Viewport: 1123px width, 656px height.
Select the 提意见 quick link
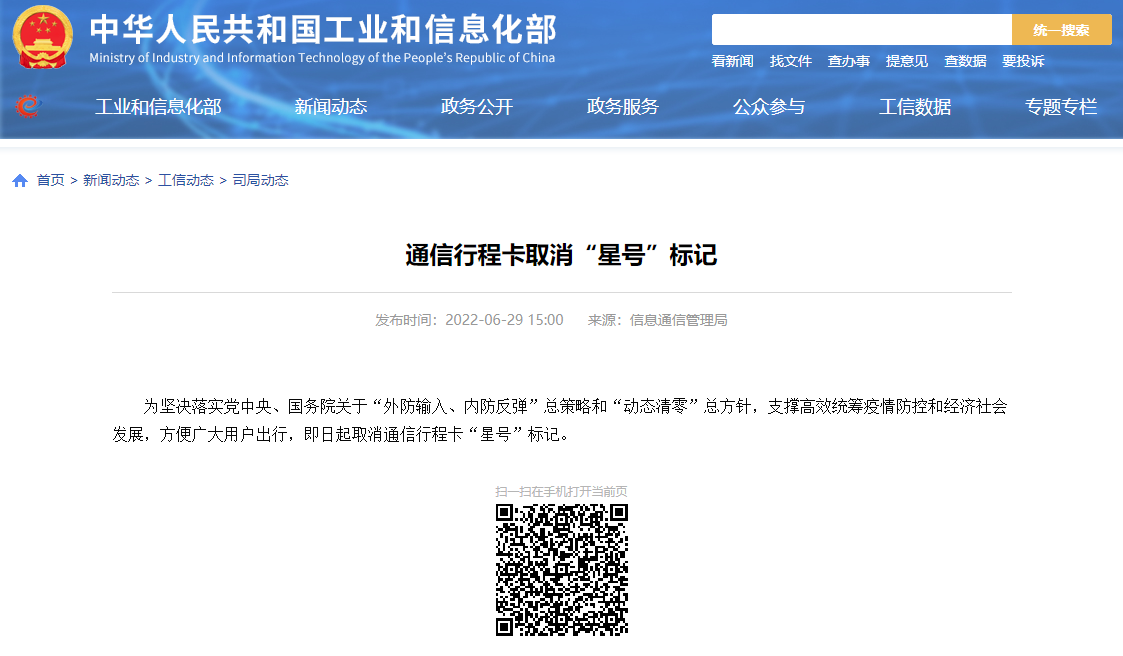(x=906, y=61)
